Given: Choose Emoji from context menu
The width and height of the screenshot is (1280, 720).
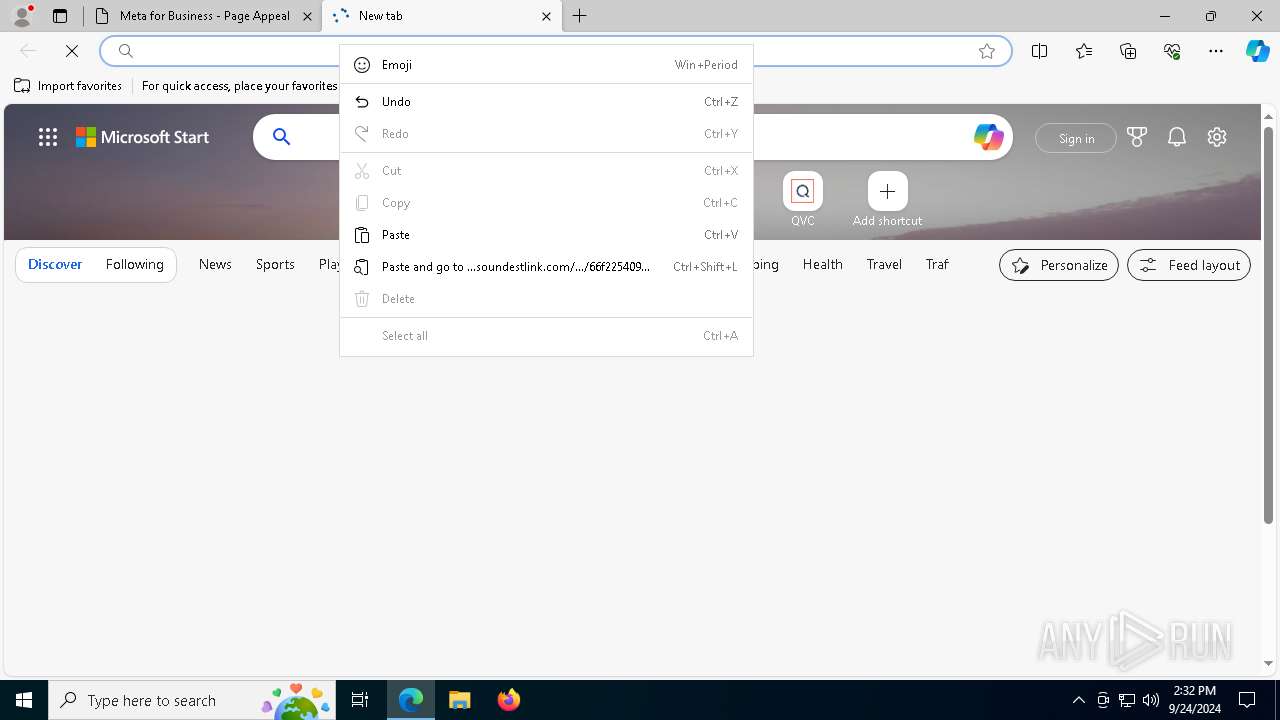Looking at the screenshot, I should pyautogui.click(x=546, y=65).
